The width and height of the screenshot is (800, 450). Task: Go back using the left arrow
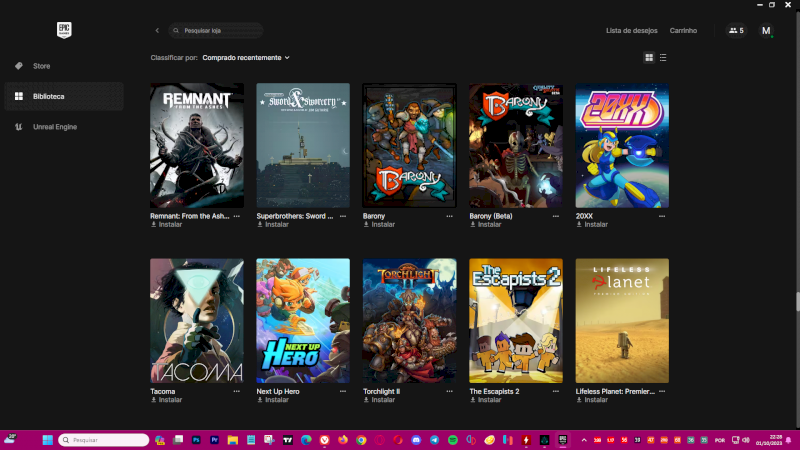pos(157,31)
